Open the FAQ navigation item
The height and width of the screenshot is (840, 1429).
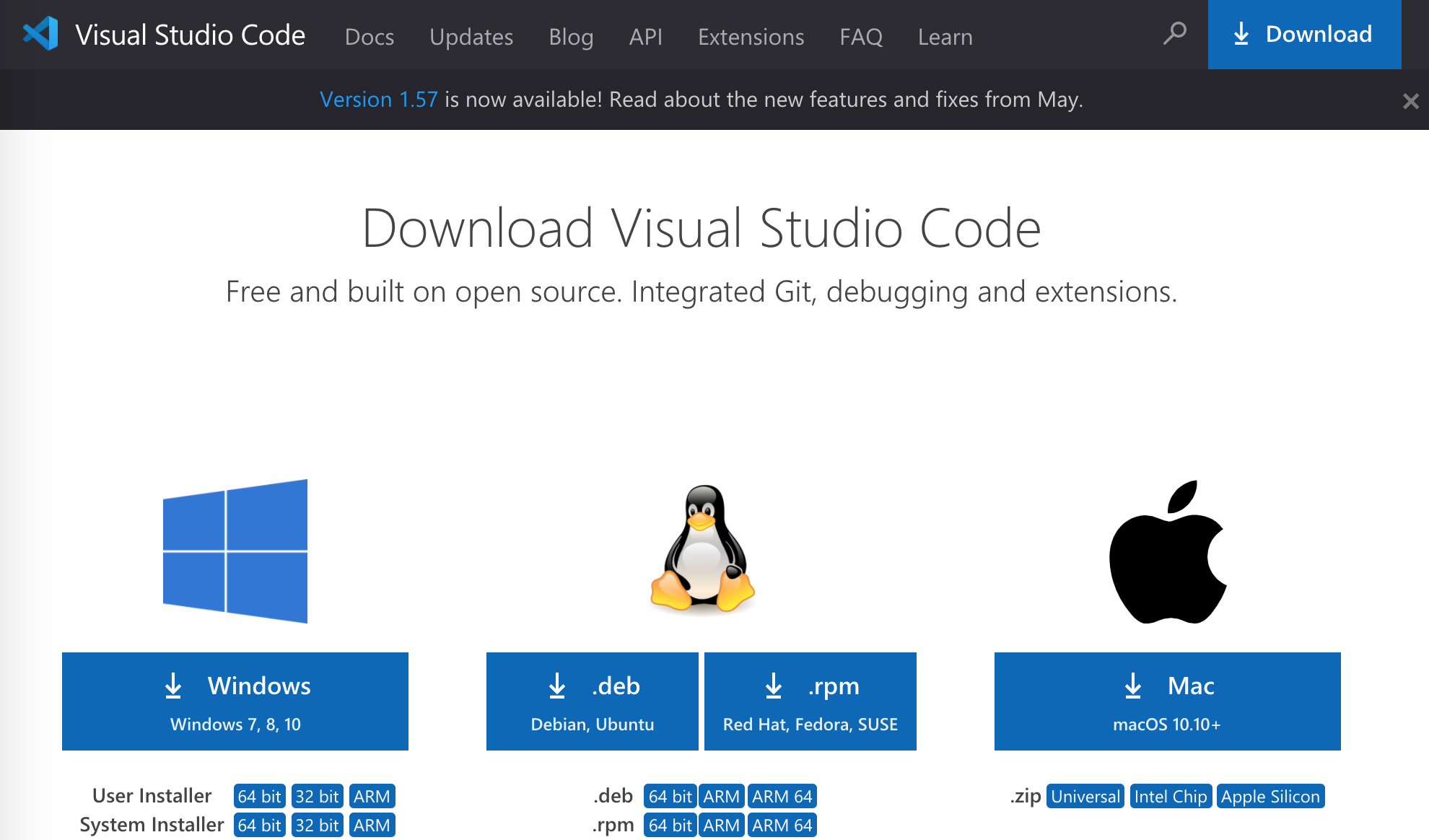coord(861,37)
